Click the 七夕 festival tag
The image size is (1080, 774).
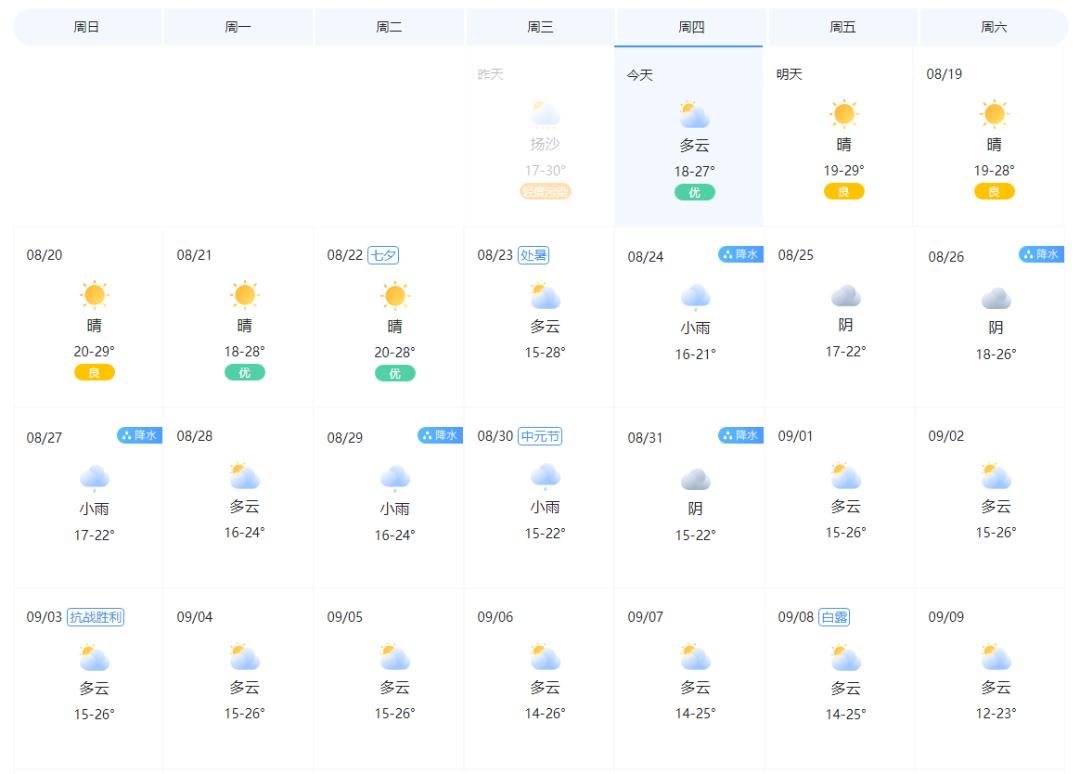coord(383,255)
